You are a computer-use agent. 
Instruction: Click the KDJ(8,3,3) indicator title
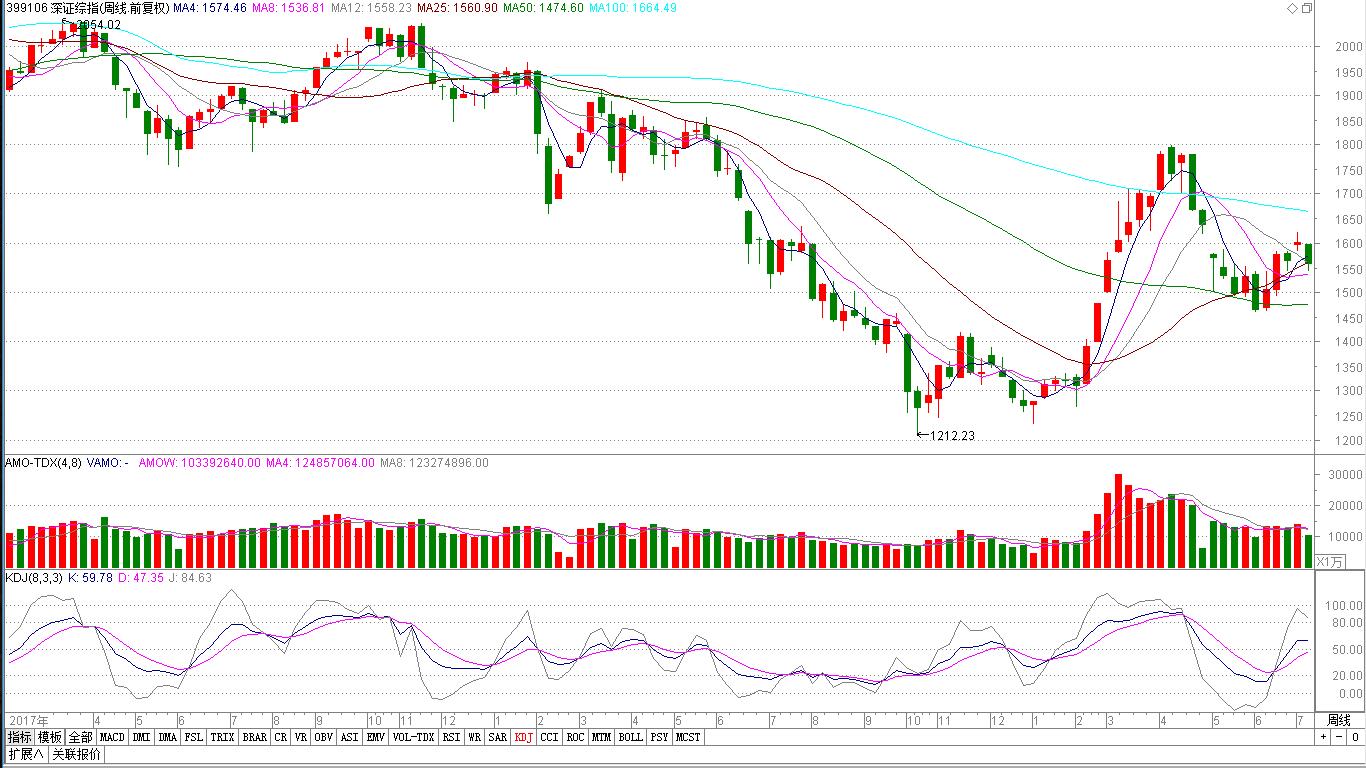tap(33, 577)
